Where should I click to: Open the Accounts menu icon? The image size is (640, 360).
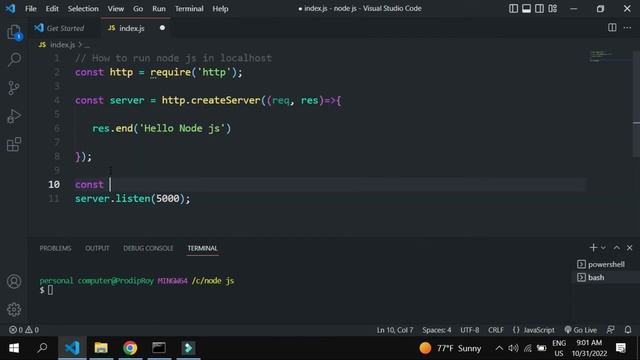(x=14, y=282)
